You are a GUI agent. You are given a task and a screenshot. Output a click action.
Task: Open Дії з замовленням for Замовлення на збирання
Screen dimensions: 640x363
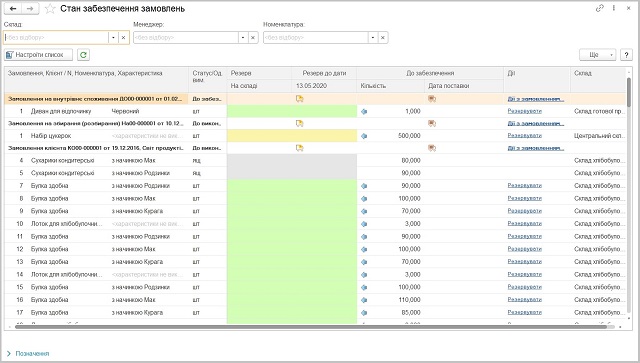tap(536, 123)
